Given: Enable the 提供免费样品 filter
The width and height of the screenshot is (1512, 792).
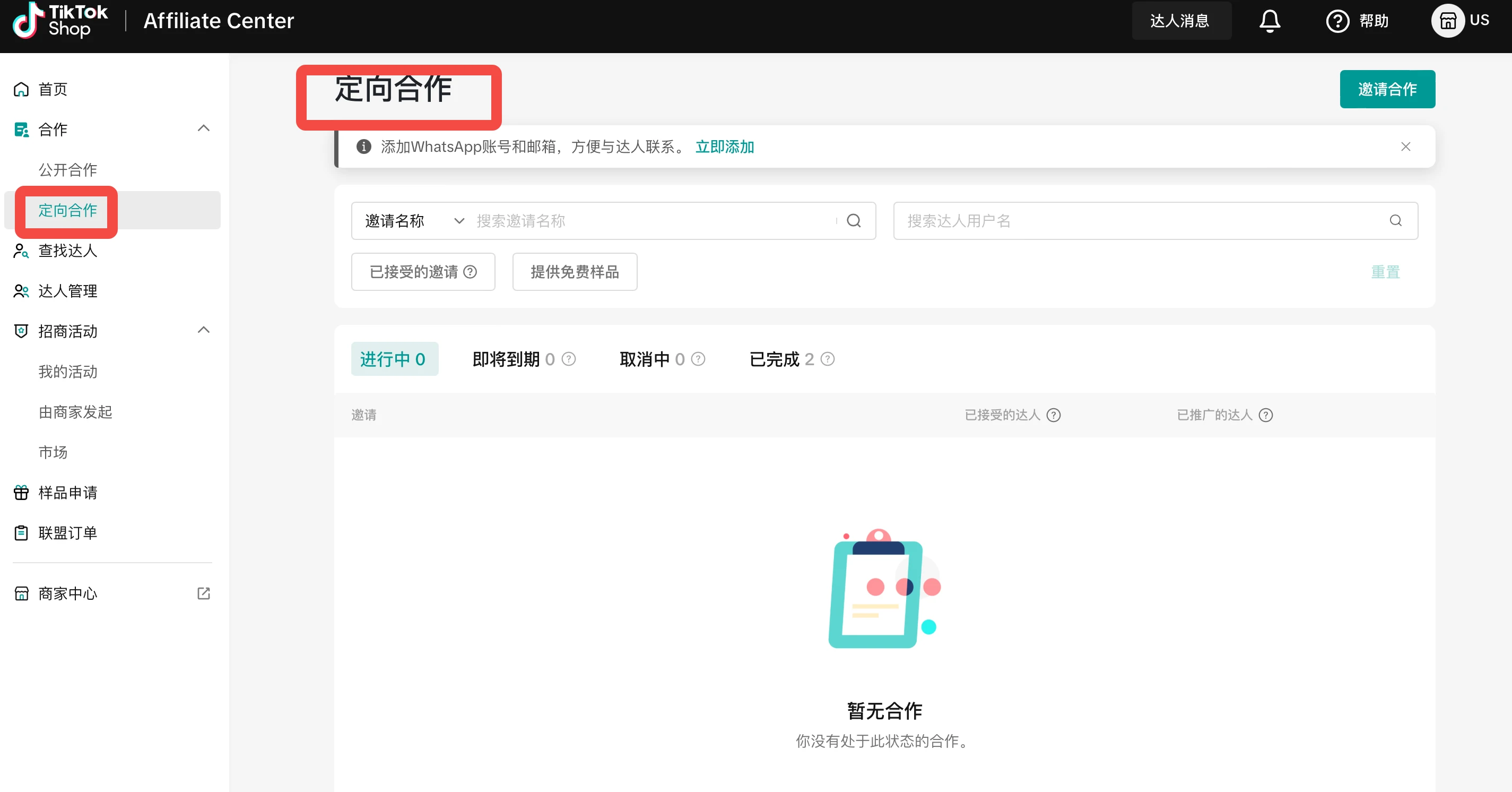Looking at the screenshot, I should click(574, 272).
